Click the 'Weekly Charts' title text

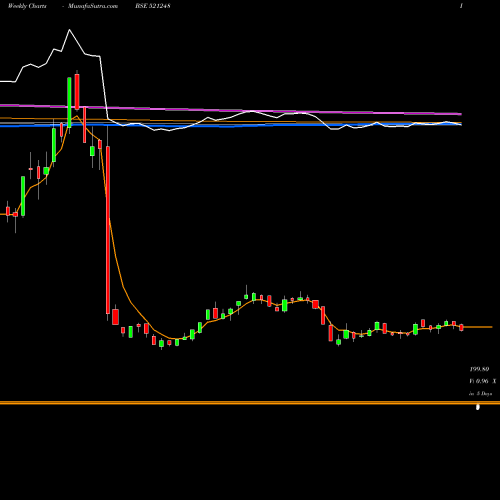[x=27, y=6]
